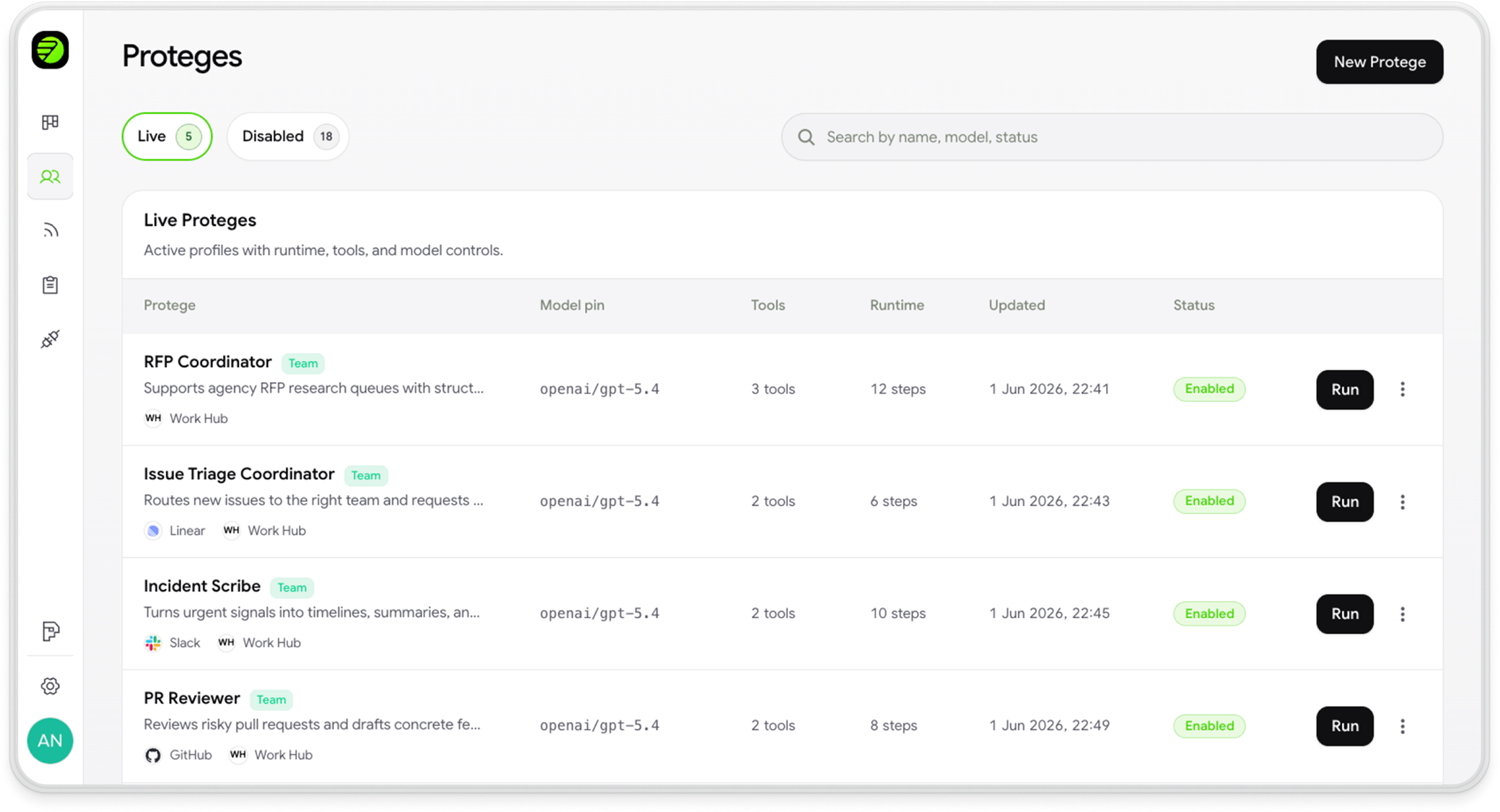Click the 3 tools cell for RFP Coordinator
Viewport: 1500px width, 812px height.
[x=773, y=389]
